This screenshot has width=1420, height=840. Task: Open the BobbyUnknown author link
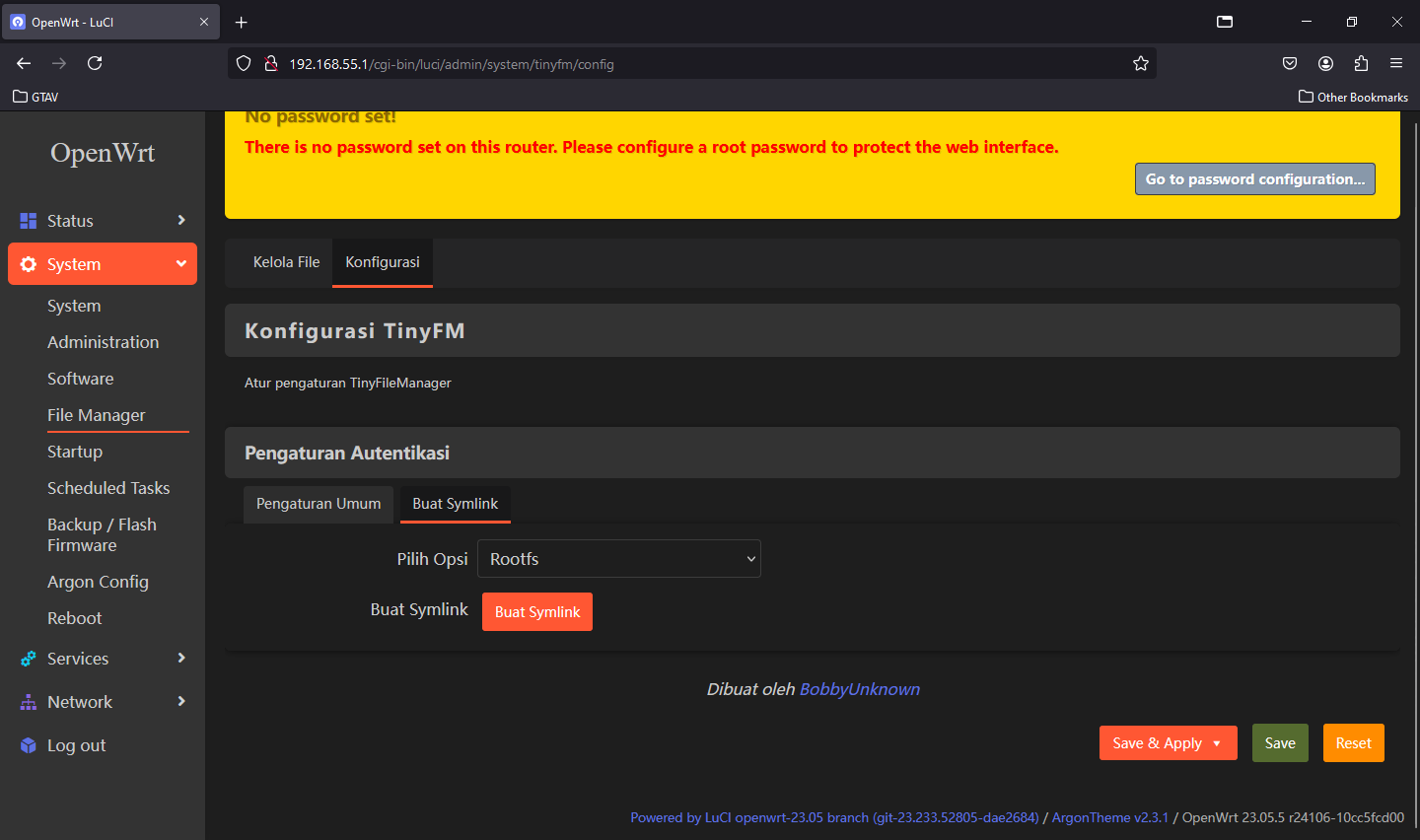[860, 689]
